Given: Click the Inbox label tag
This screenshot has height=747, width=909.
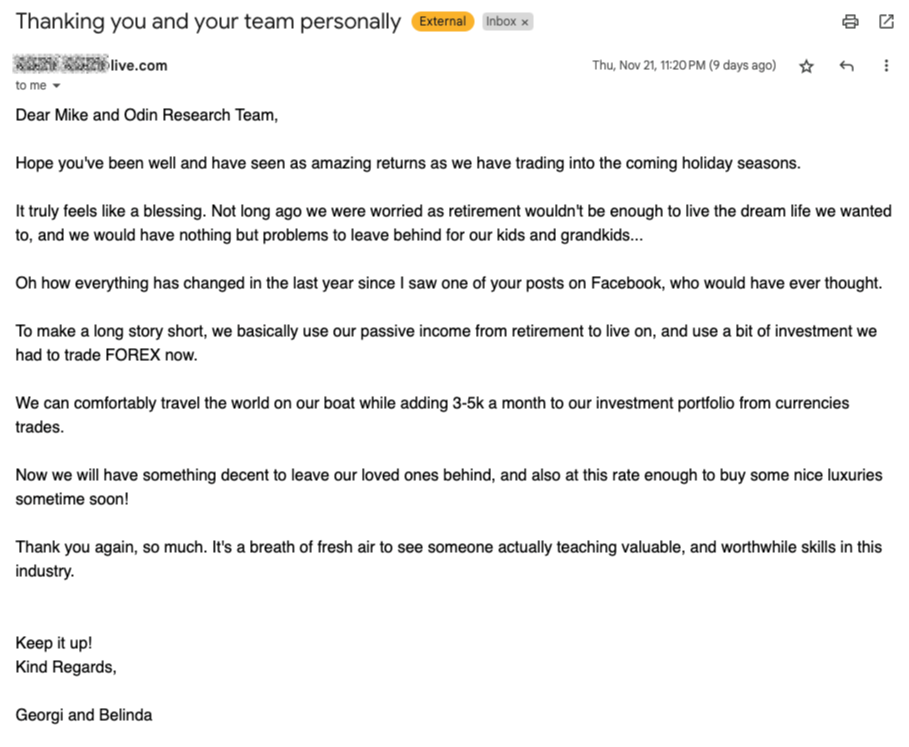Looking at the screenshot, I should [501, 21].
